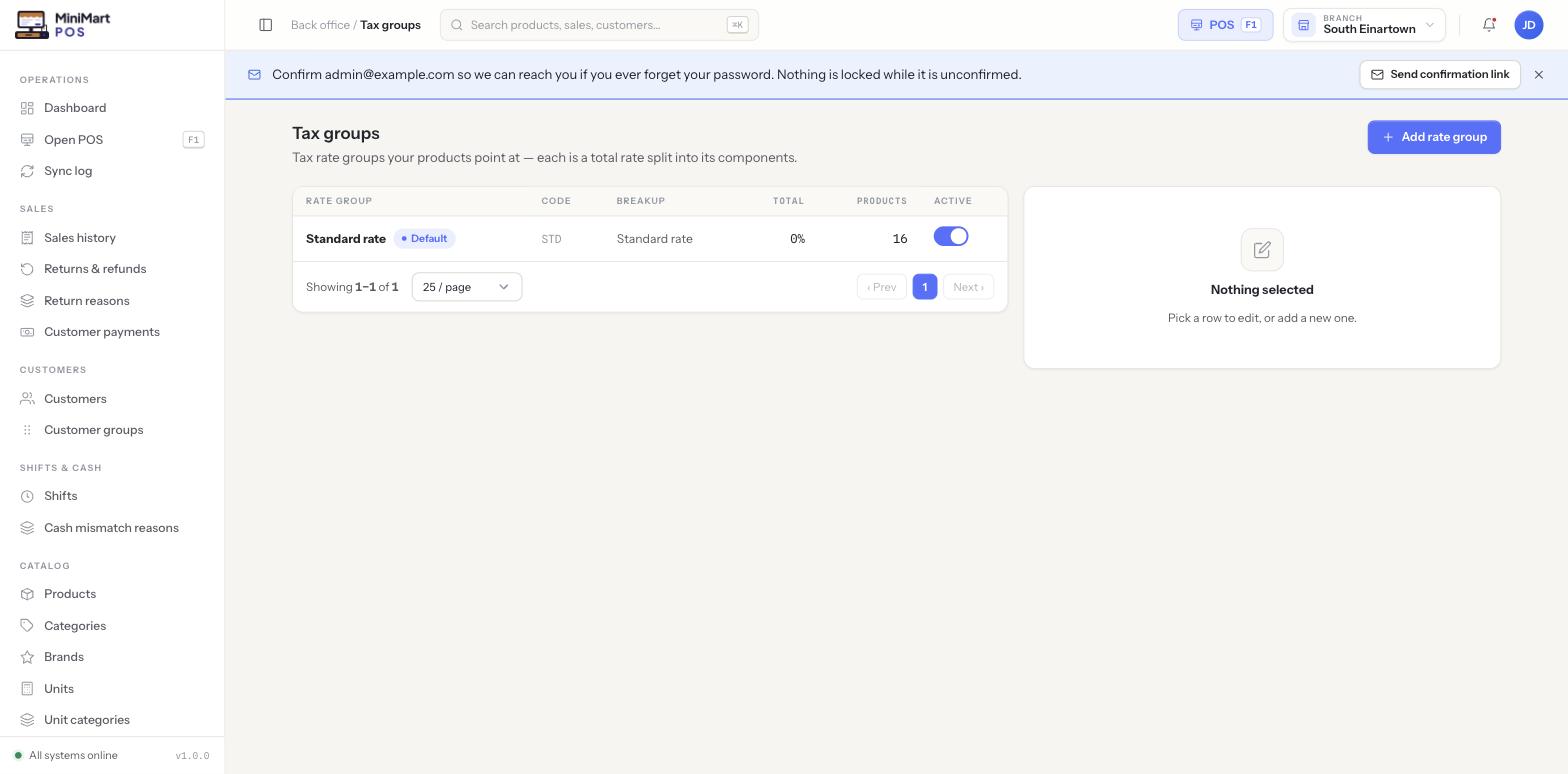Image resolution: width=1568 pixels, height=774 pixels.
Task: Click the Customers people icon
Action: coord(27,399)
